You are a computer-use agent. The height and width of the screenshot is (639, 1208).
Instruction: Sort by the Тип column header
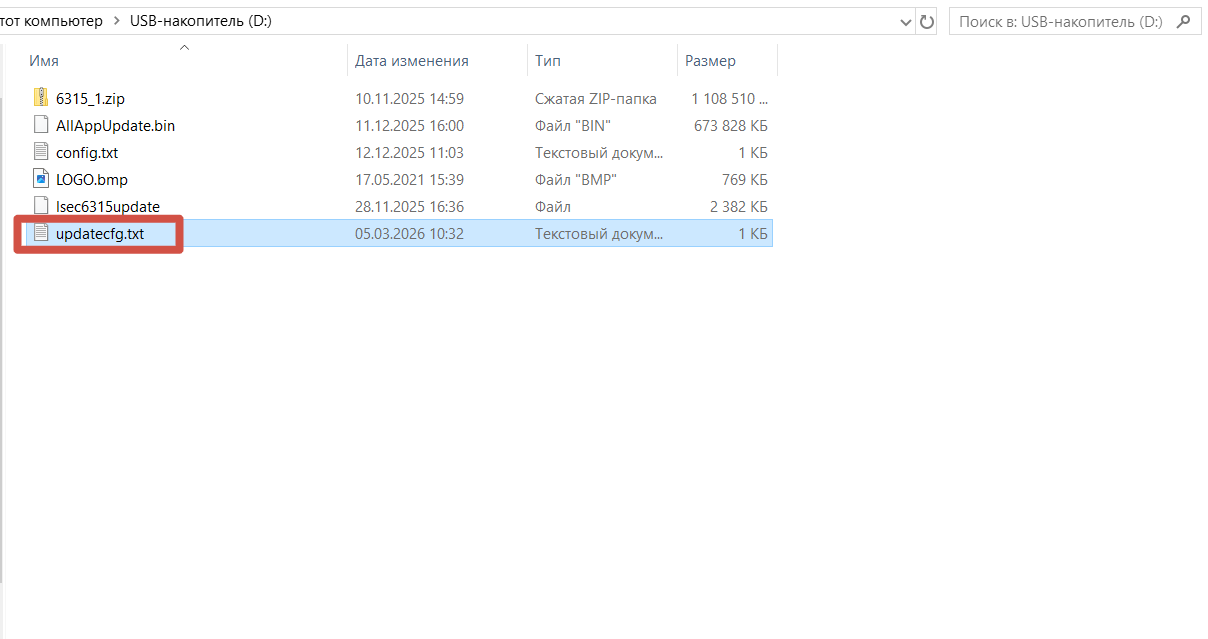[x=548, y=61]
